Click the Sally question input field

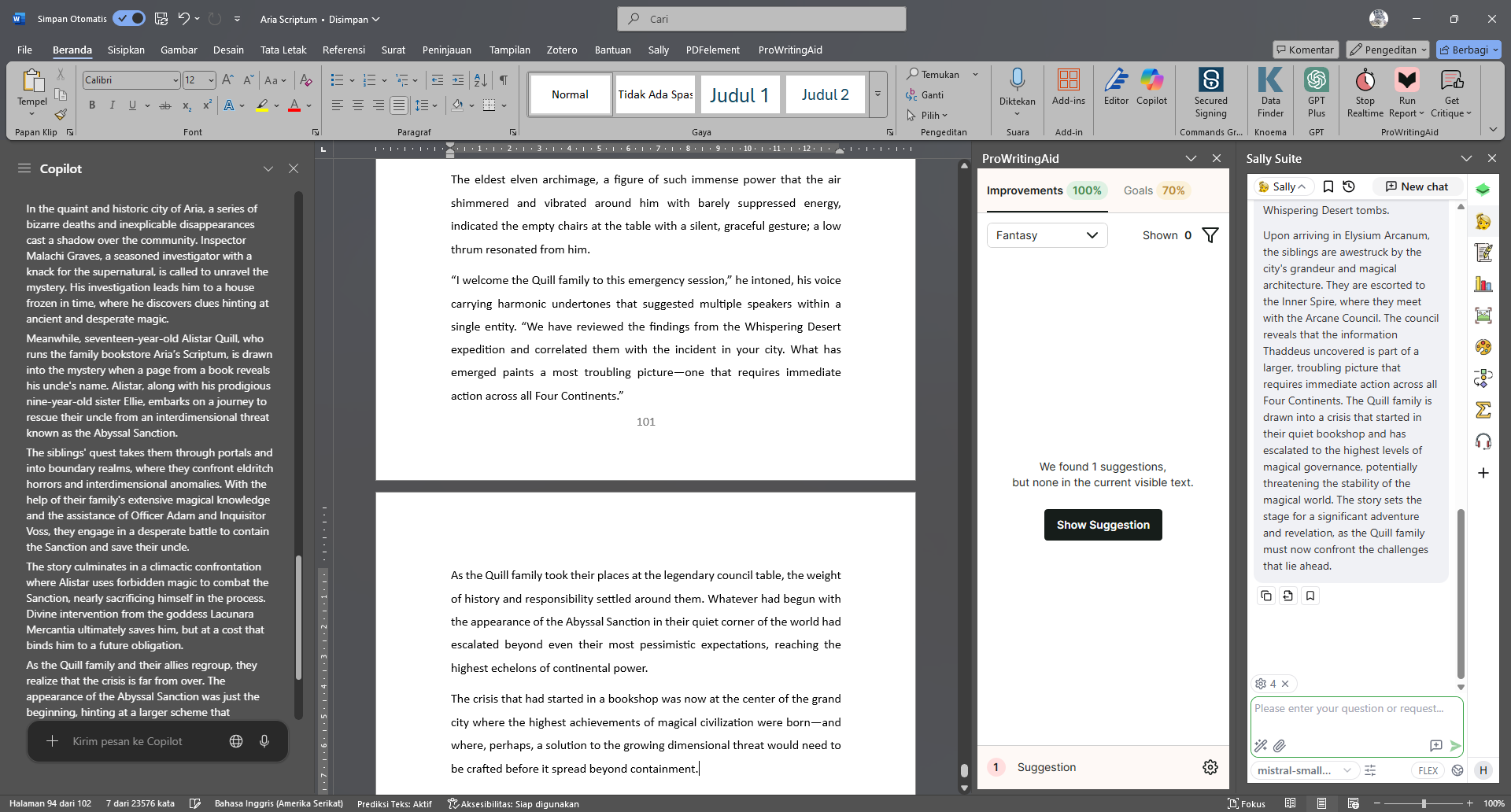tap(1355, 709)
